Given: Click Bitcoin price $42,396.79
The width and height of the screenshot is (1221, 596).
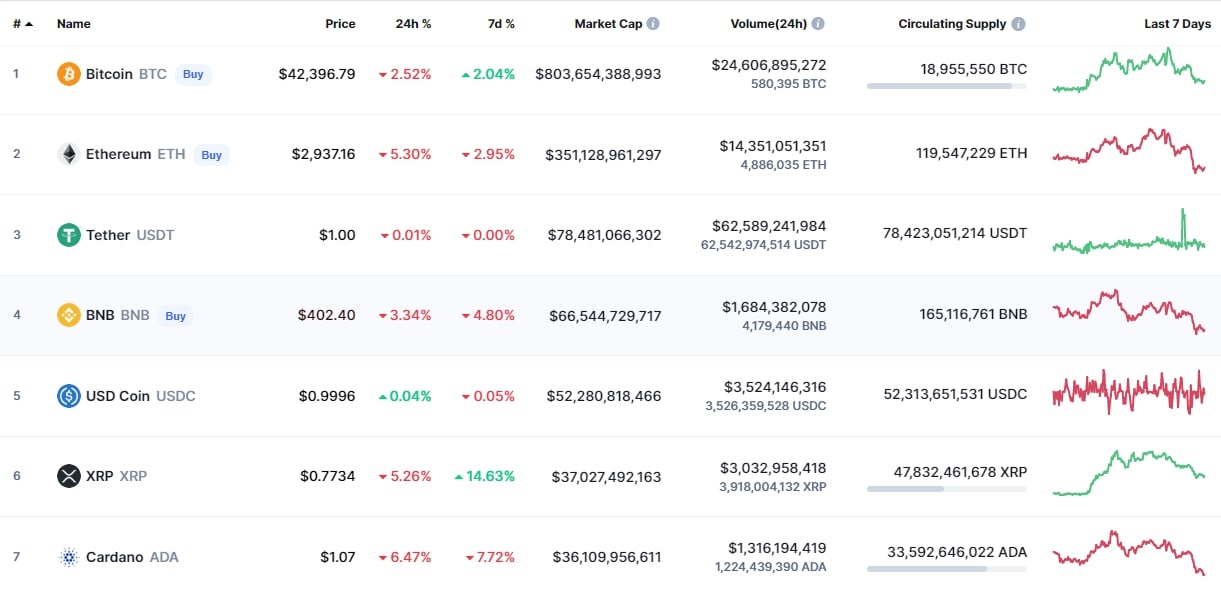Looking at the screenshot, I should 317,74.
